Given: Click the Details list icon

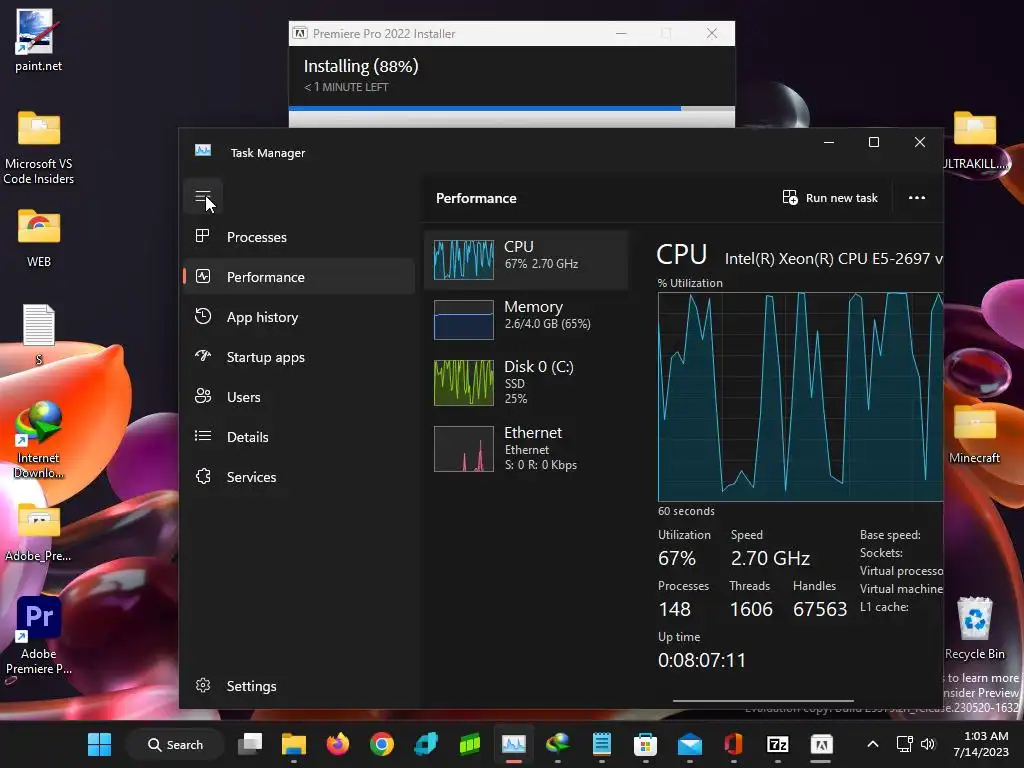Looking at the screenshot, I should point(203,436).
